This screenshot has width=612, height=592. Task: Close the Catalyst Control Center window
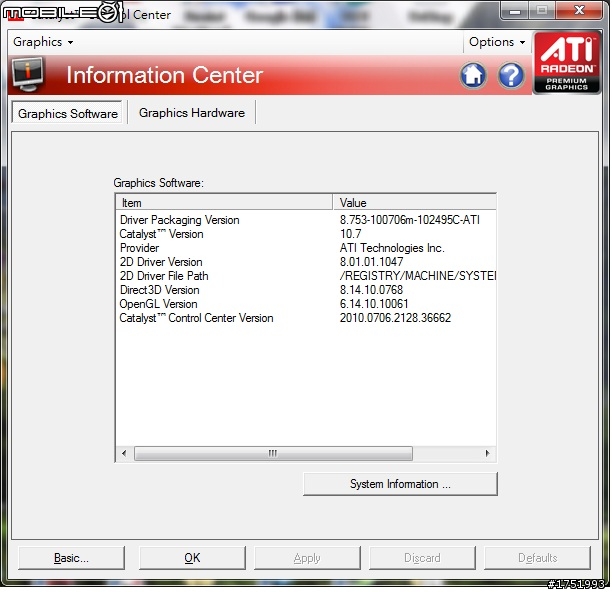point(579,11)
